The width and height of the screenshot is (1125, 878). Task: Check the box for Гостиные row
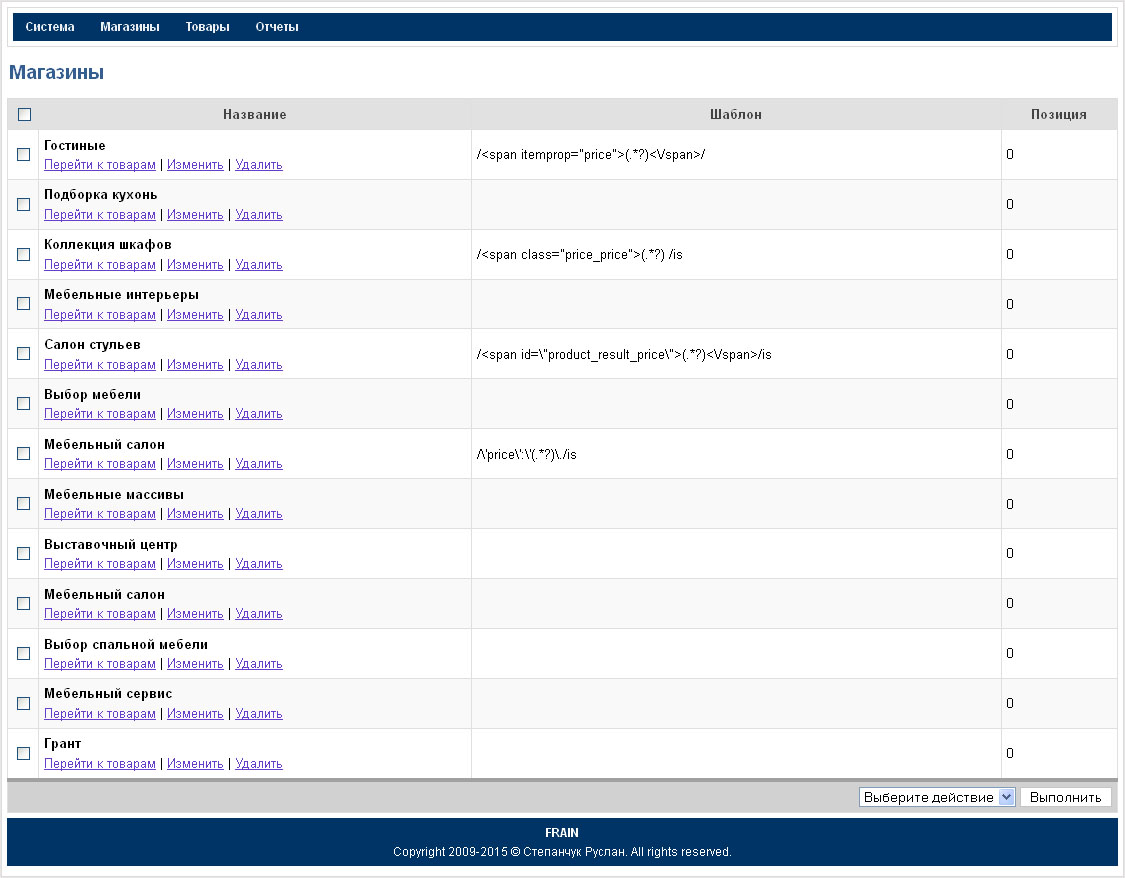[x=24, y=155]
